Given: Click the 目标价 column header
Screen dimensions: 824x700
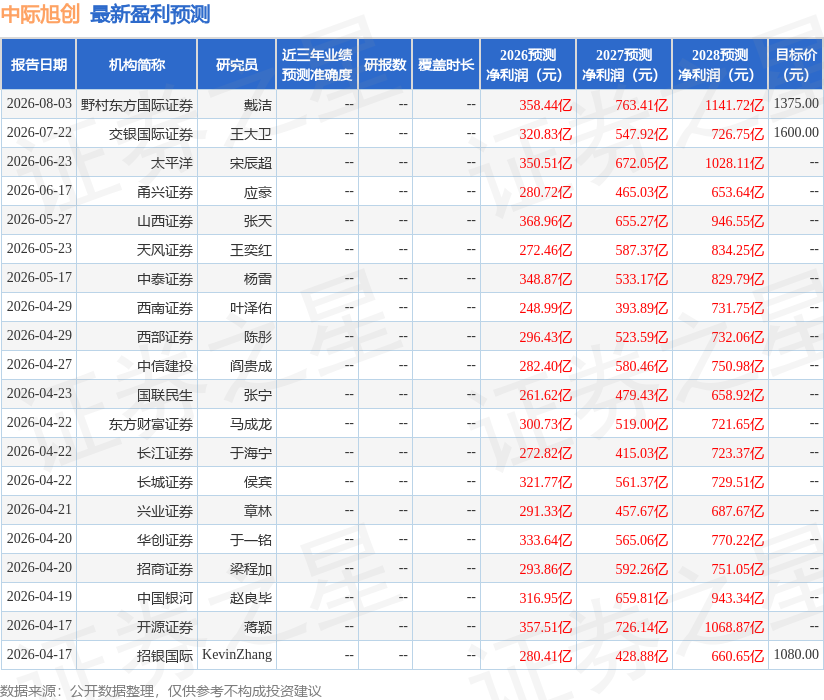Looking at the screenshot, I should pyautogui.click(x=796, y=65).
